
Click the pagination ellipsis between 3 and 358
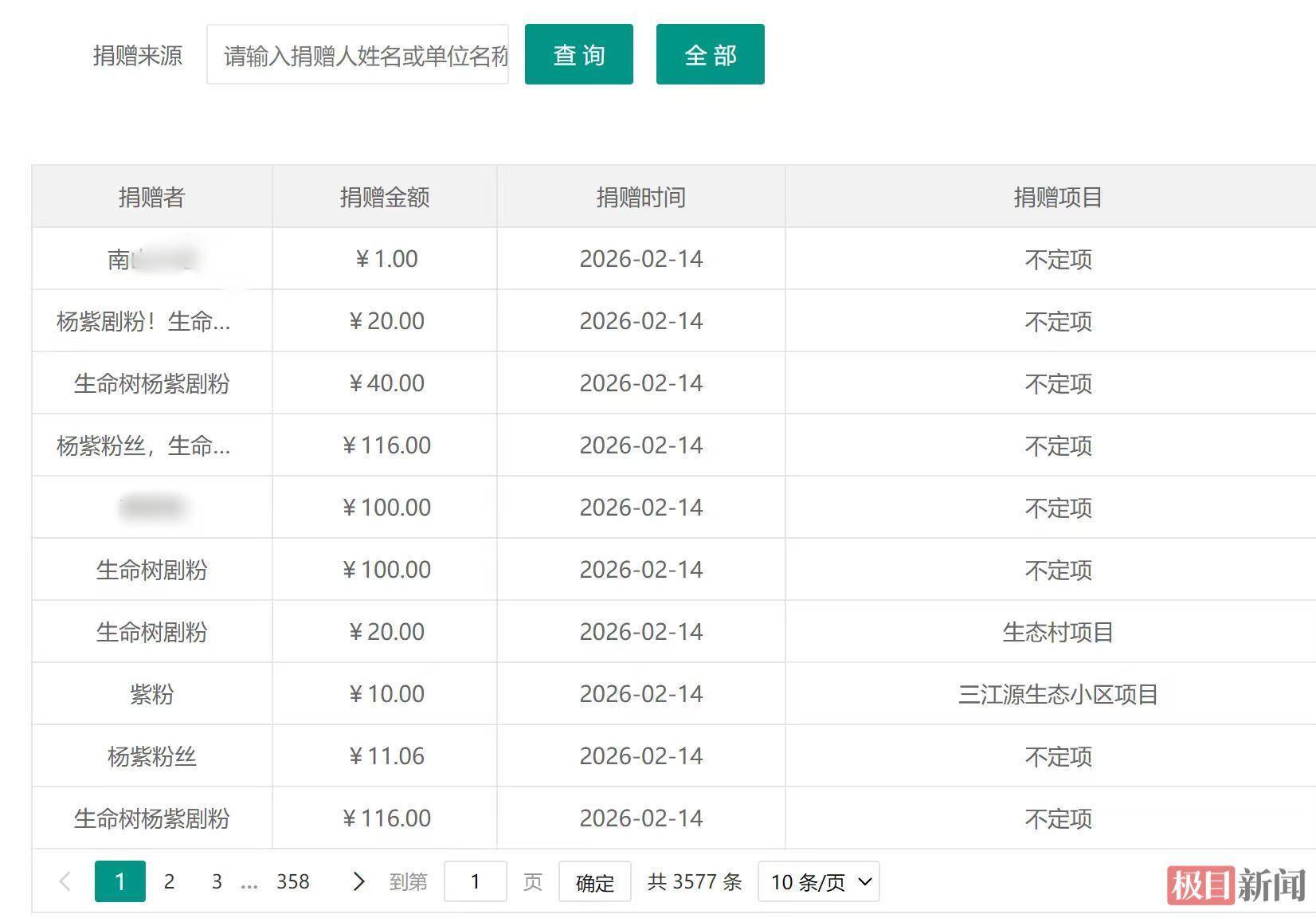point(249,883)
